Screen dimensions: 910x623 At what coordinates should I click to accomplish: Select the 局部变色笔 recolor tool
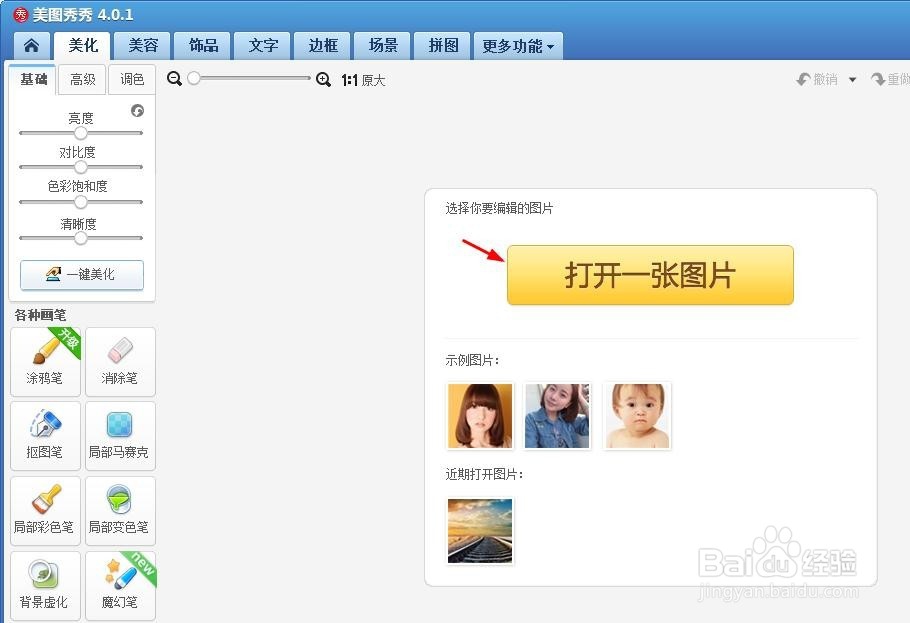120,511
